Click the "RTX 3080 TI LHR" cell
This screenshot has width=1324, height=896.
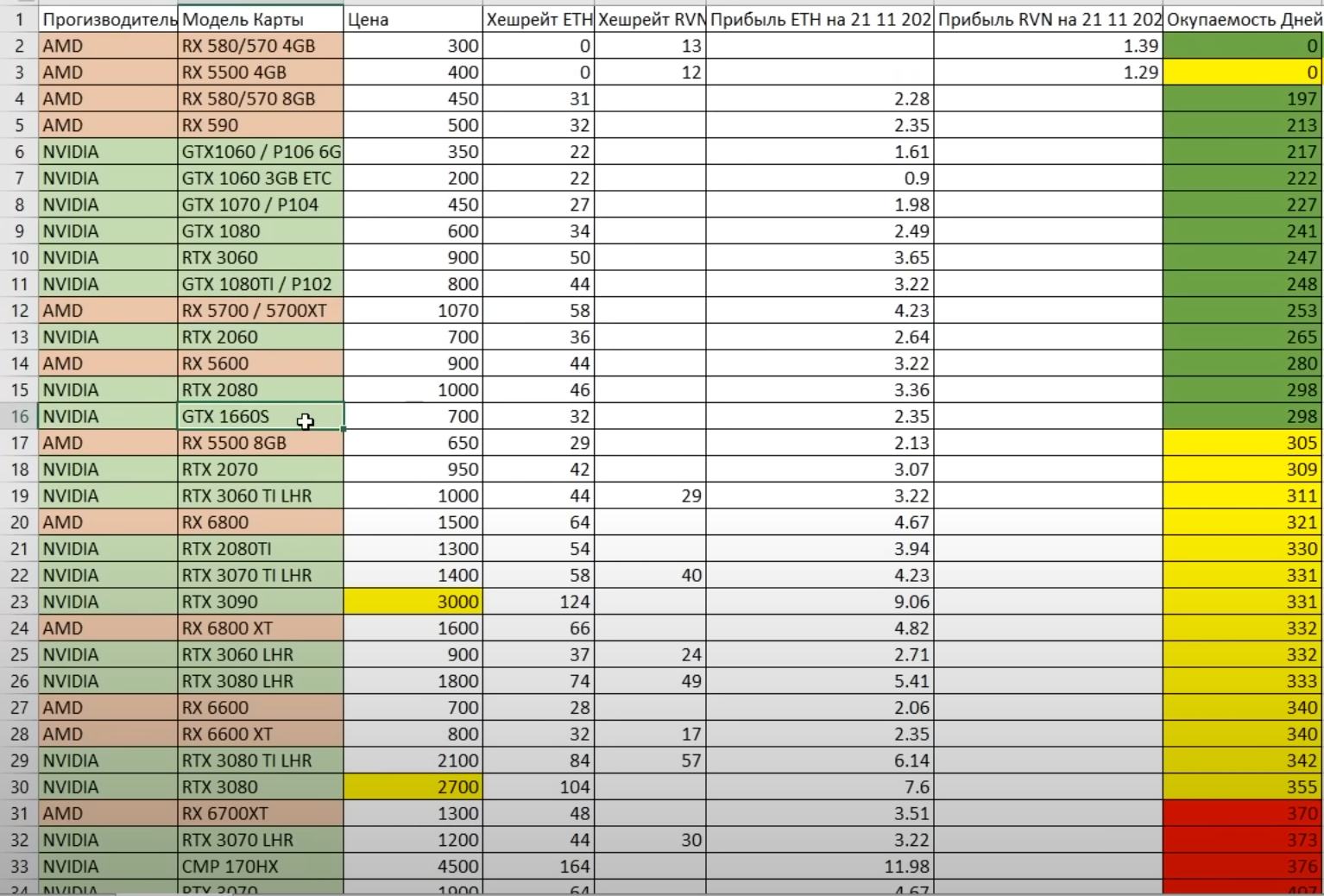click(x=261, y=760)
